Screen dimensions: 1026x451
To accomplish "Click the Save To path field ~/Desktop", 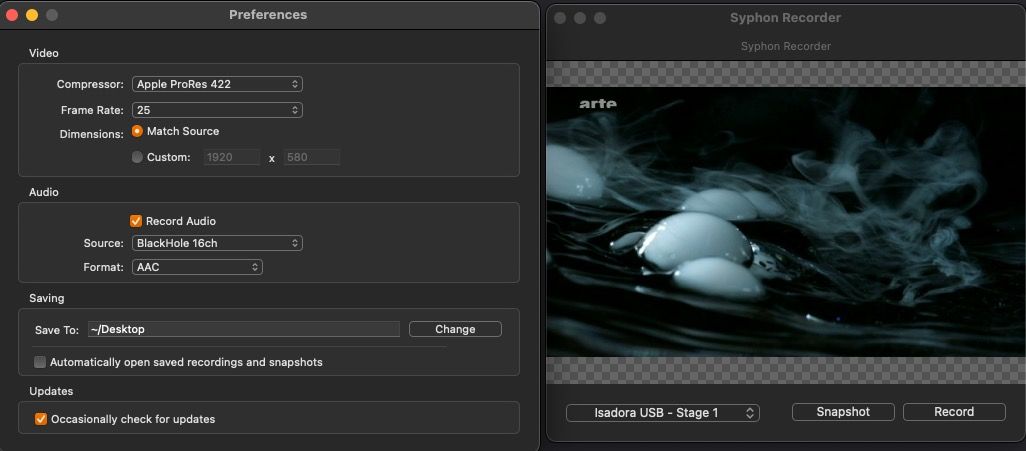I will 243,329.
